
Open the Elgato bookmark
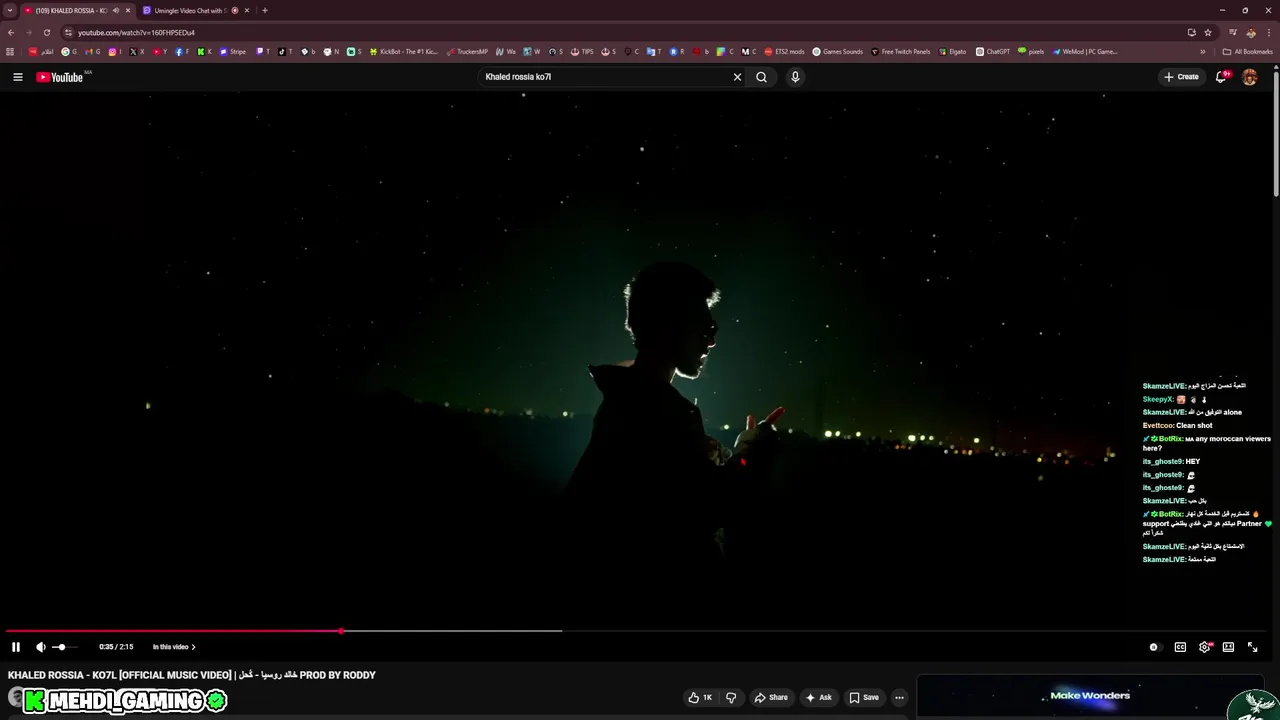tap(952, 52)
